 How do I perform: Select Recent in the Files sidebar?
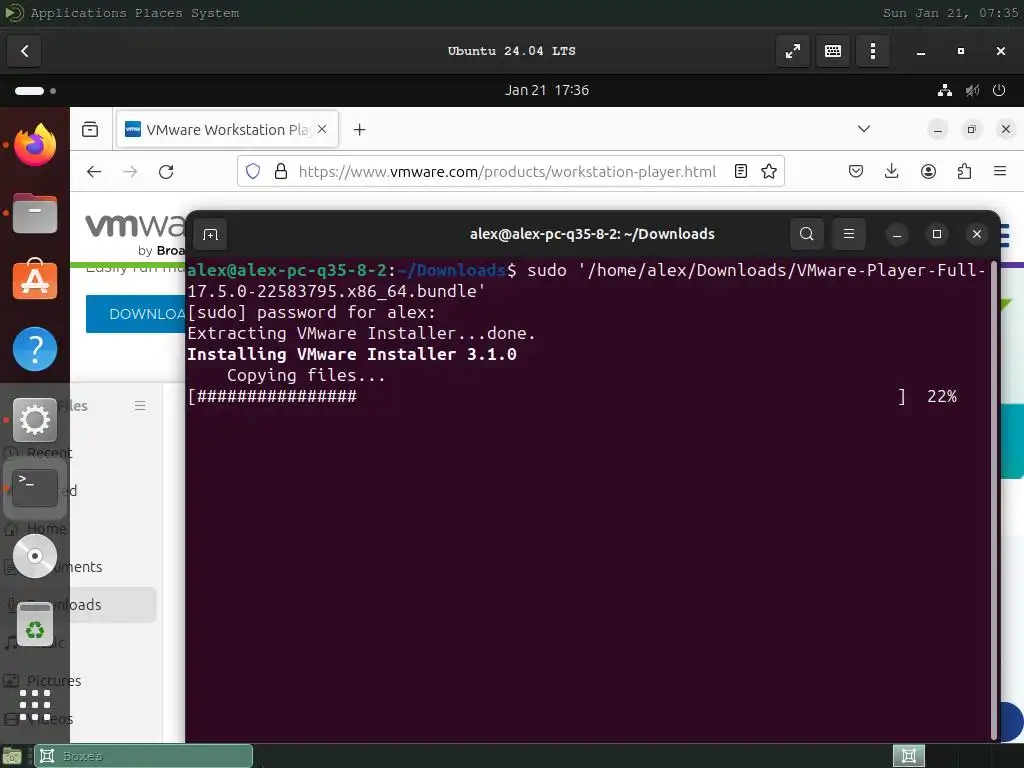tap(50, 453)
